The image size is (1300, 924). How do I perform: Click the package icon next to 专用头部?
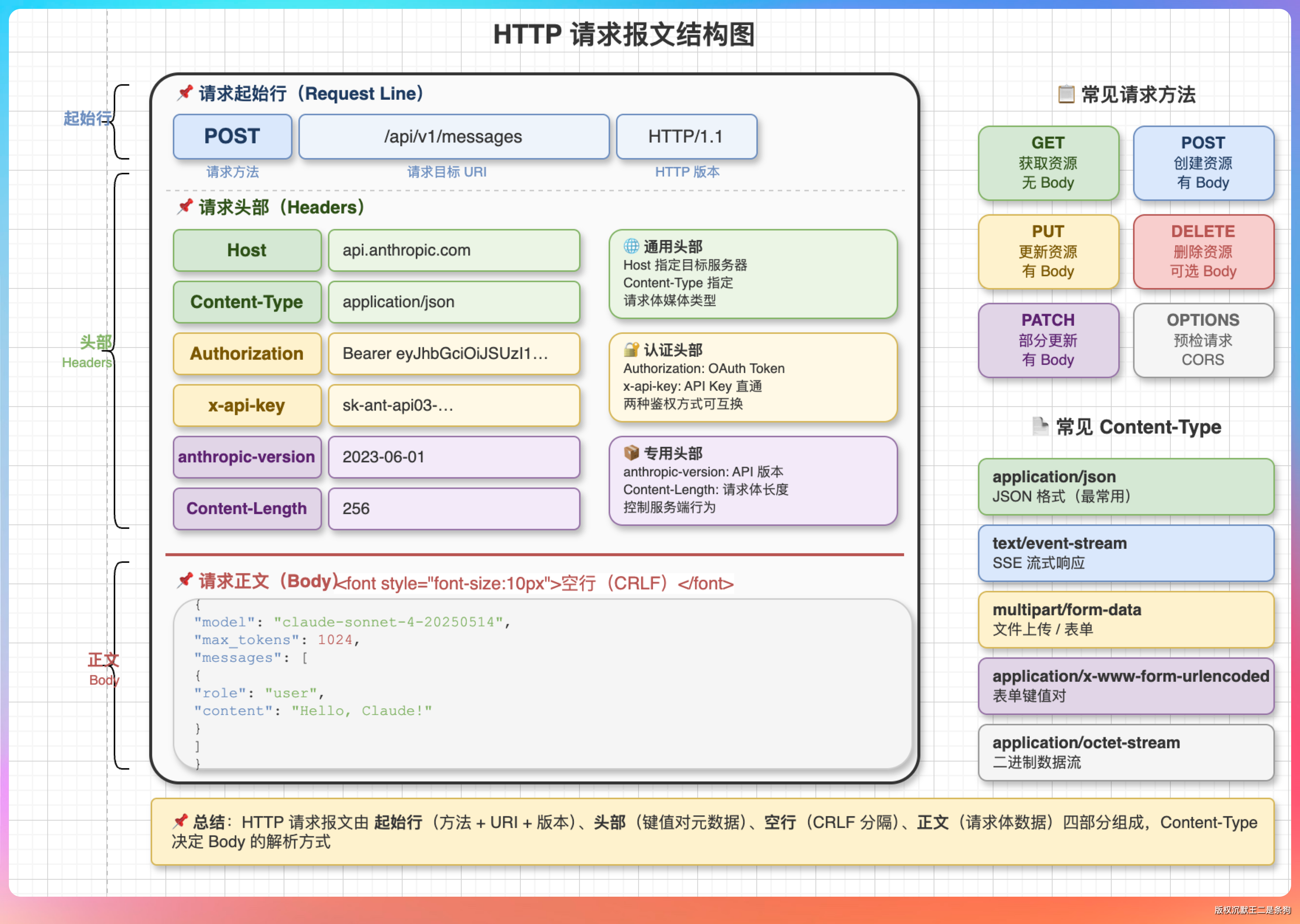coord(631,453)
